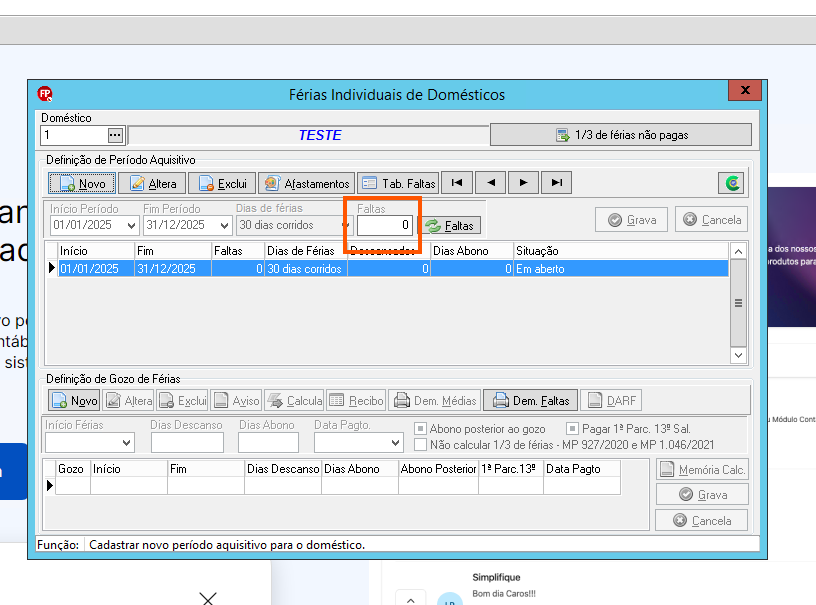This screenshot has height=605, width=816.
Task: Click the 1/3 de férias não pagas button
Action: tap(621, 135)
